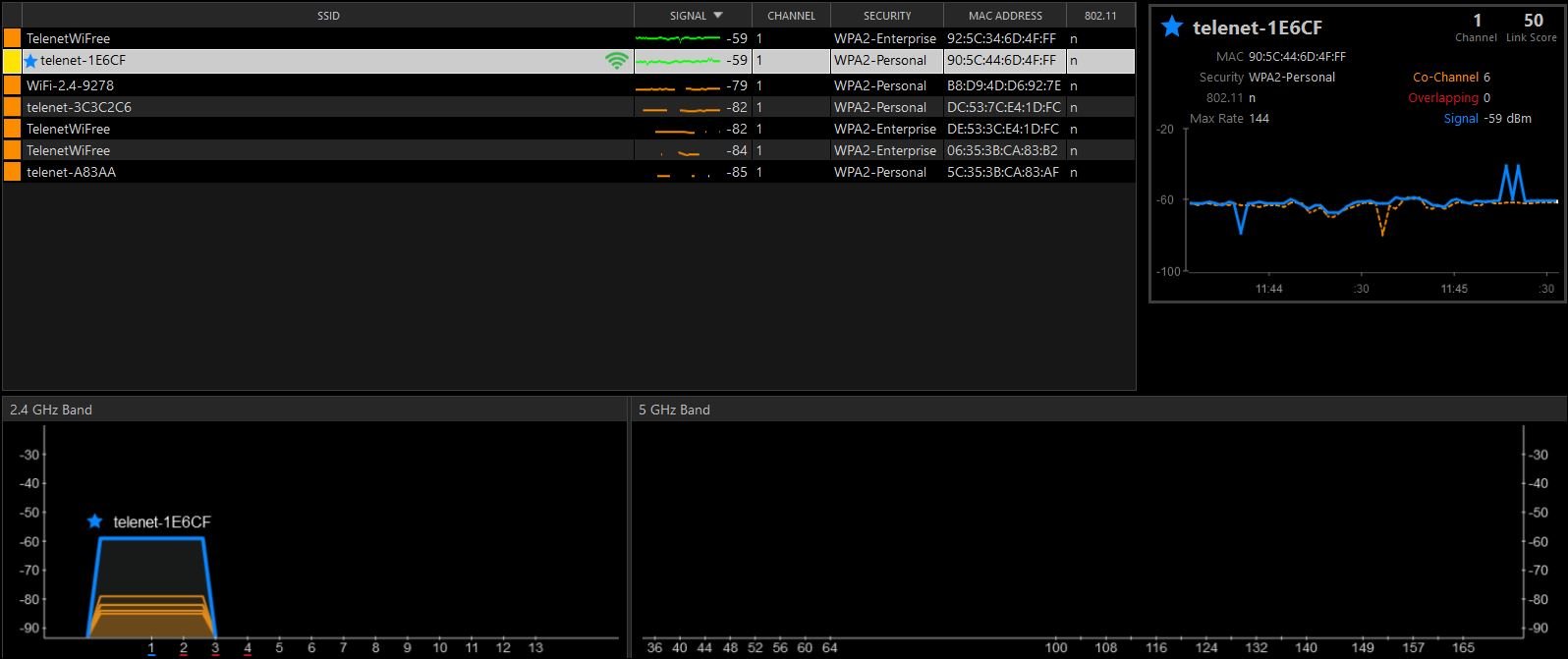Click the yellow color box of telenet-1E6CF row
Image resolution: width=1568 pixels, height=659 pixels.
click(x=12, y=61)
